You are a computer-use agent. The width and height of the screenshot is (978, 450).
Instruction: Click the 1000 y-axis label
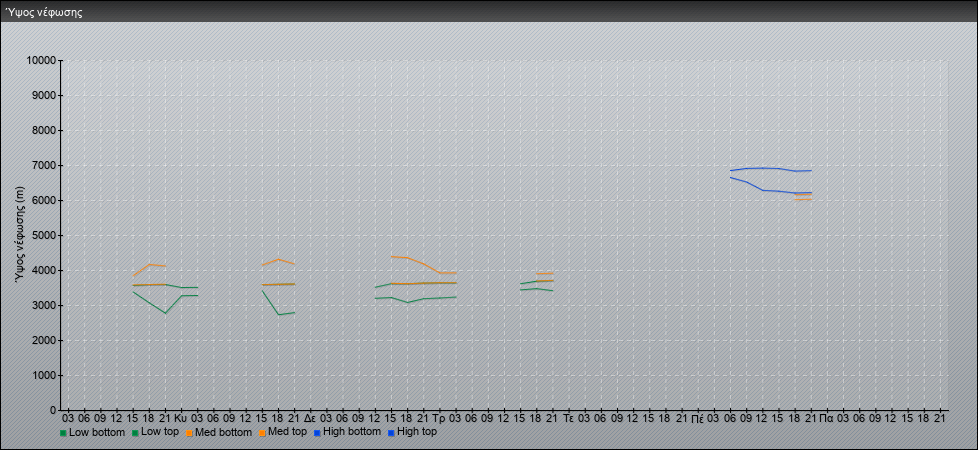coord(43,375)
